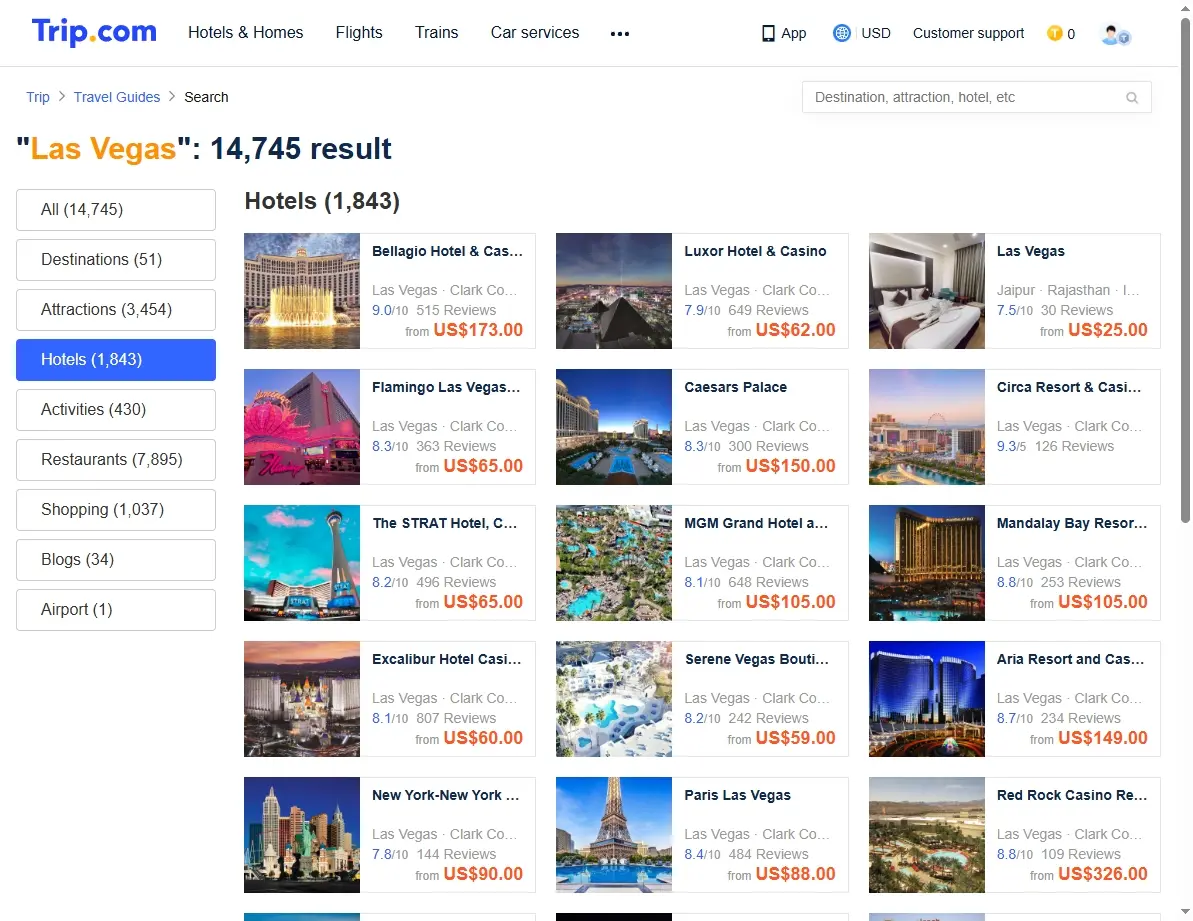Select the Airport (1) filter
Image resolution: width=1193 pixels, height=921 pixels.
point(116,609)
